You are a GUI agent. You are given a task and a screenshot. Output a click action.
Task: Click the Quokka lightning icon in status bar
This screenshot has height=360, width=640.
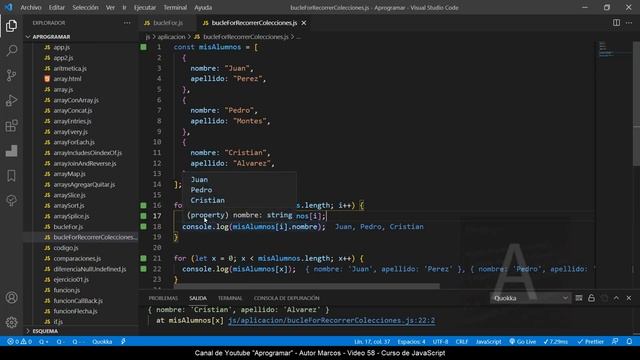[x=123, y=342]
